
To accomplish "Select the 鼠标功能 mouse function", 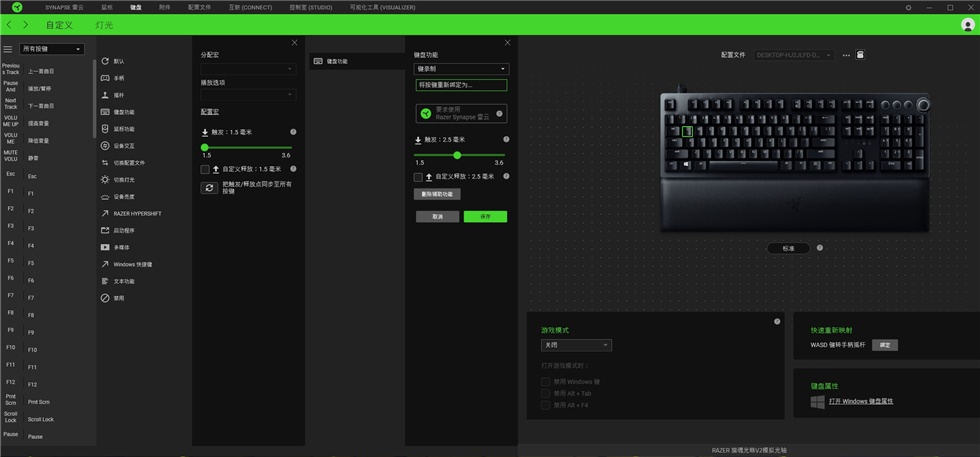I will pyautogui.click(x=118, y=129).
